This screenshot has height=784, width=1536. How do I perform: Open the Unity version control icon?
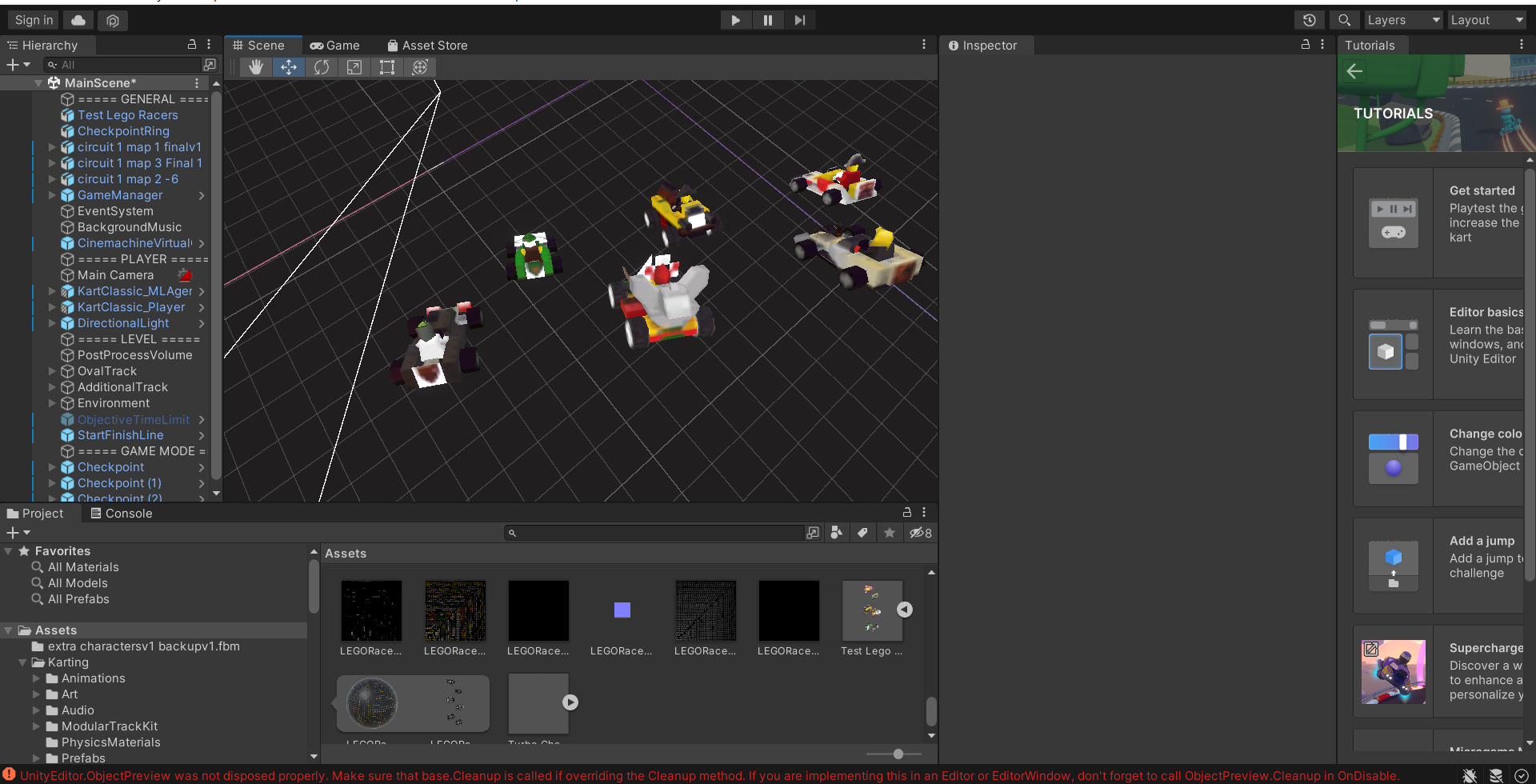point(113,20)
